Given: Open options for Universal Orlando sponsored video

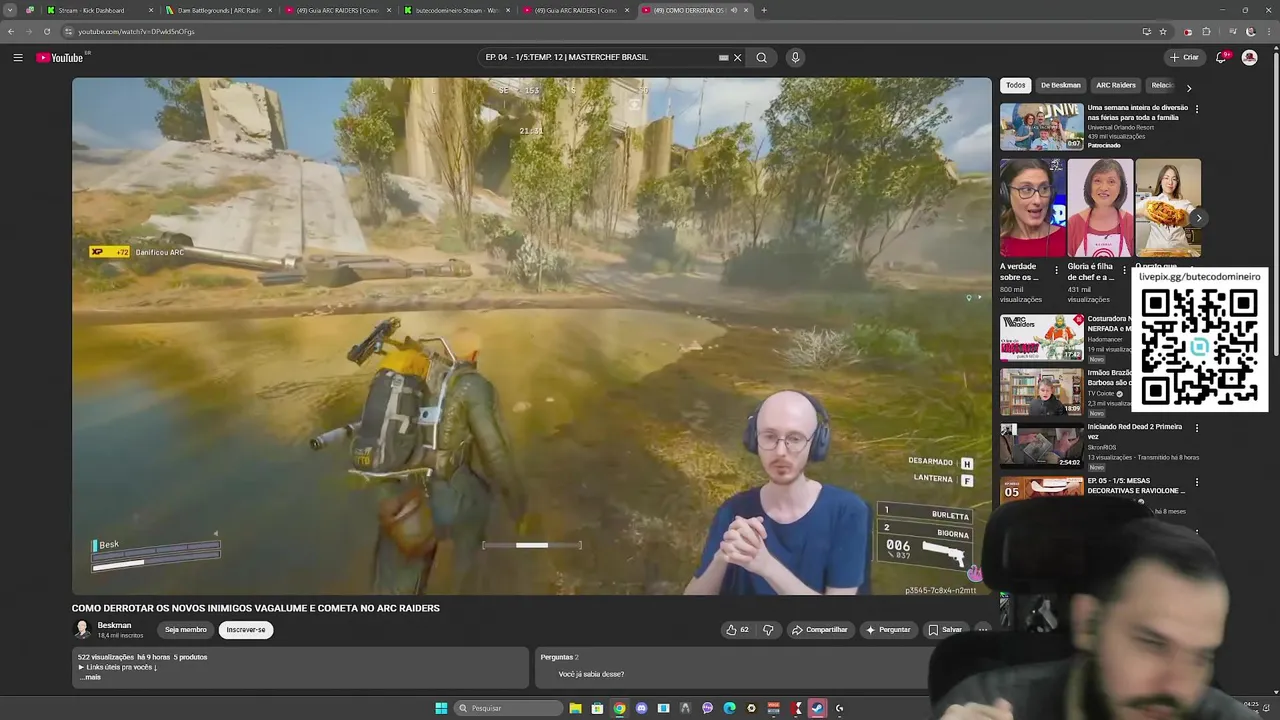Looking at the screenshot, I should click(x=1197, y=108).
